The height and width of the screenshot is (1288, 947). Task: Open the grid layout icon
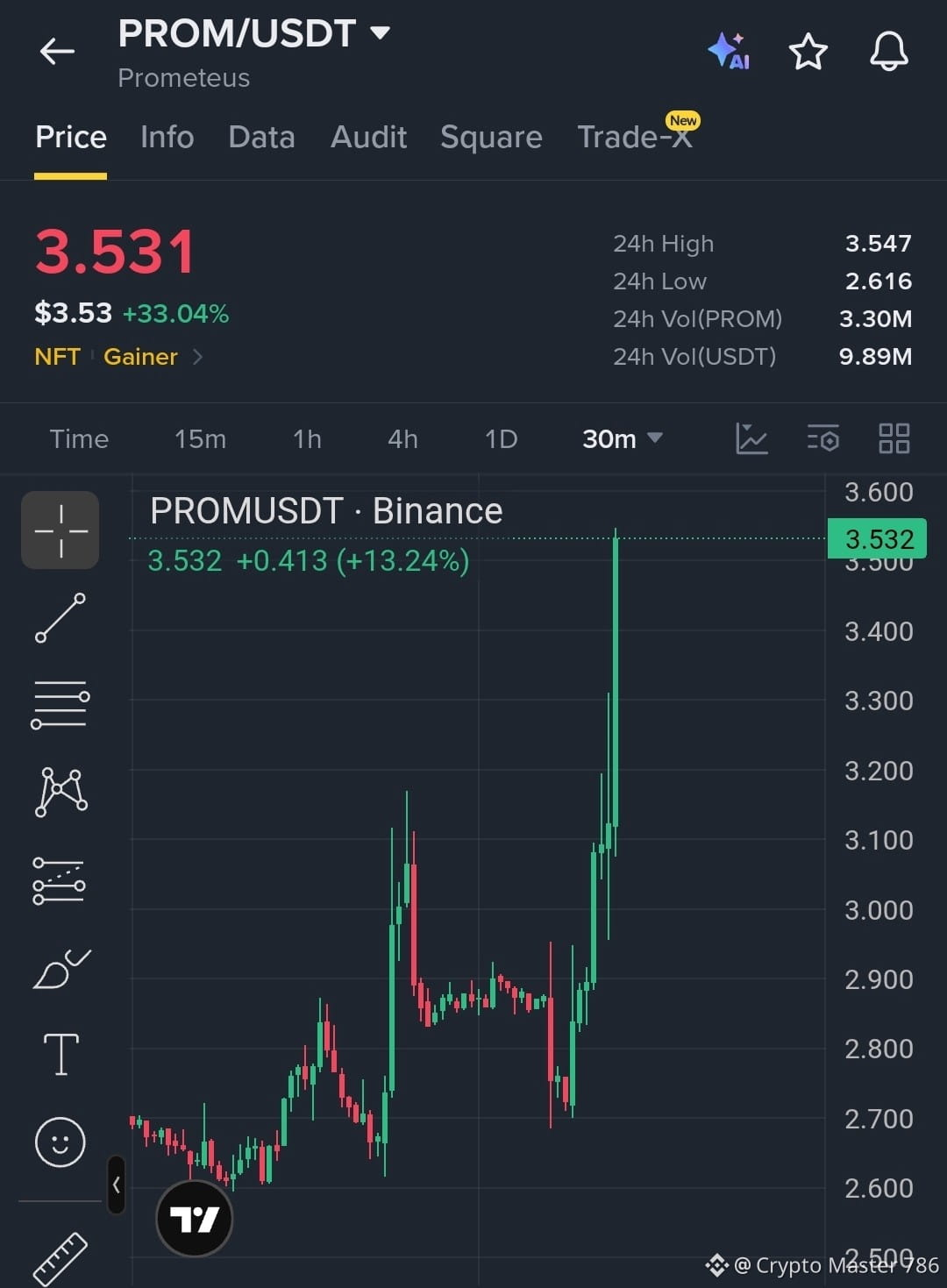894,438
